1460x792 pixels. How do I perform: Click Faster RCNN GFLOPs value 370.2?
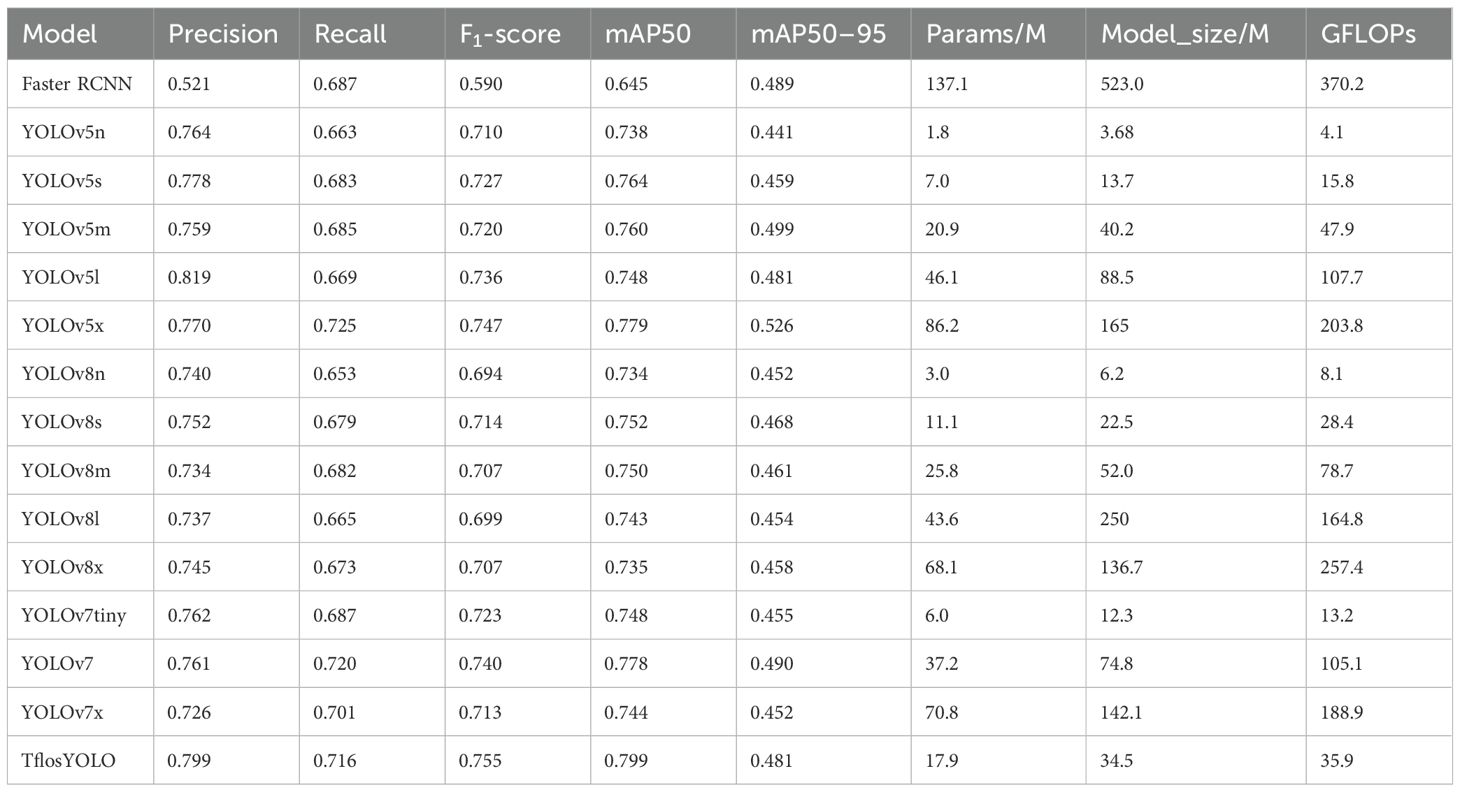pos(1342,84)
